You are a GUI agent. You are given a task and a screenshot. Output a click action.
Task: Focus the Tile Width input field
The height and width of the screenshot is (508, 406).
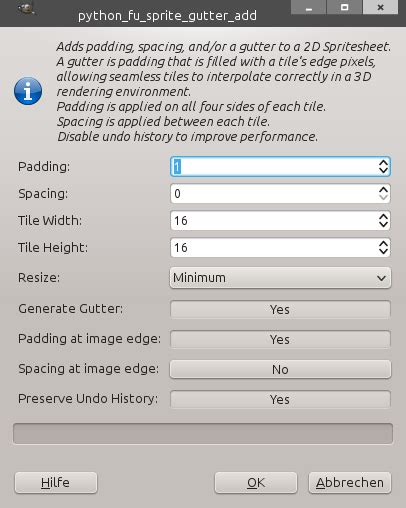(274, 221)
